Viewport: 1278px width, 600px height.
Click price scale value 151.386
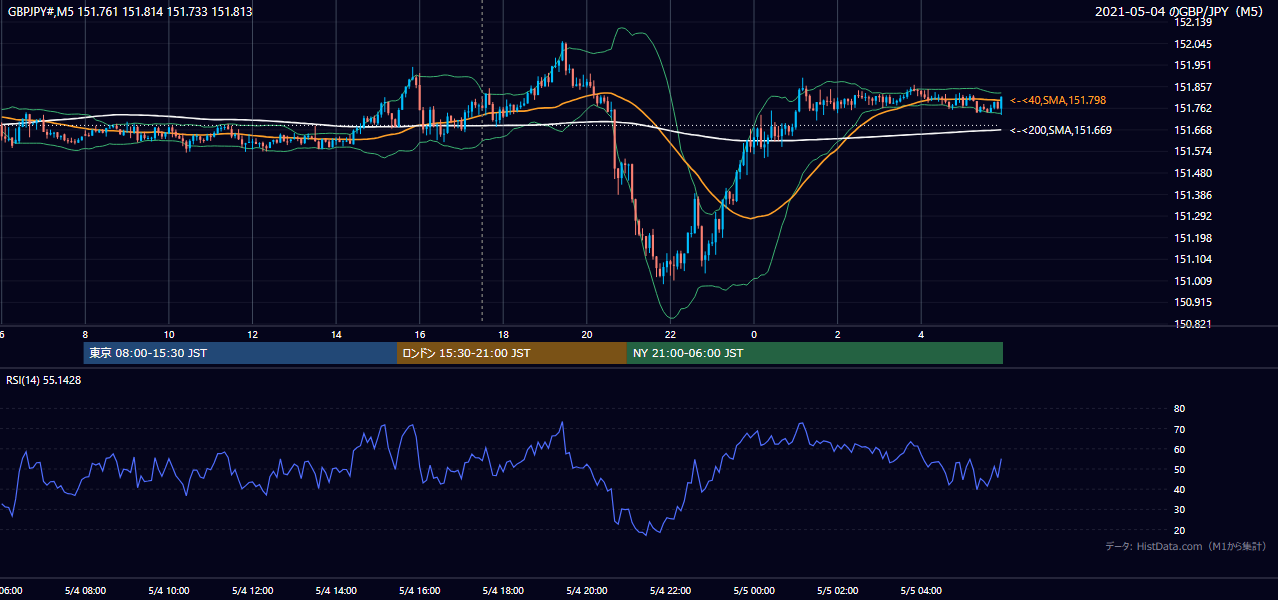[x=1192, y=195]
